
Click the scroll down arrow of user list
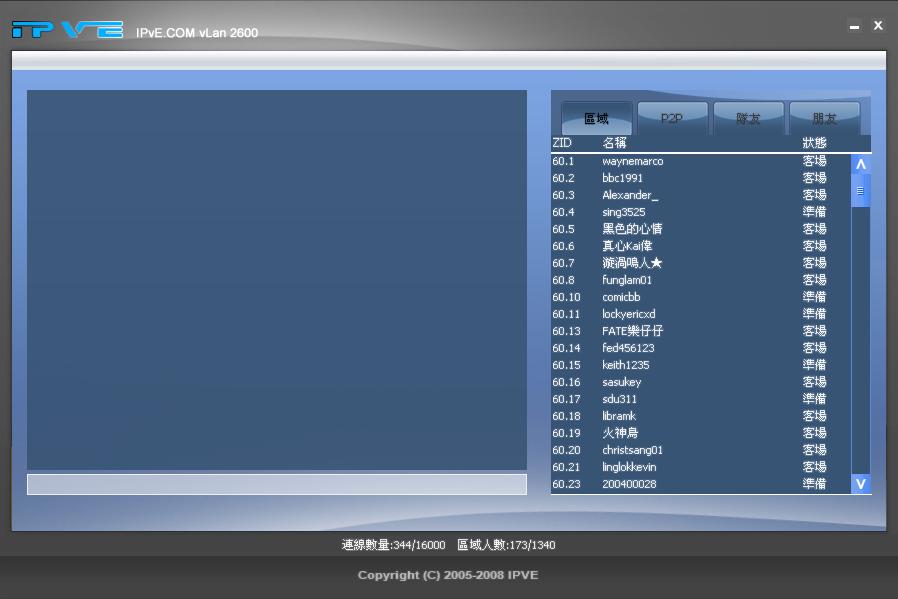[x=860, y=484]
